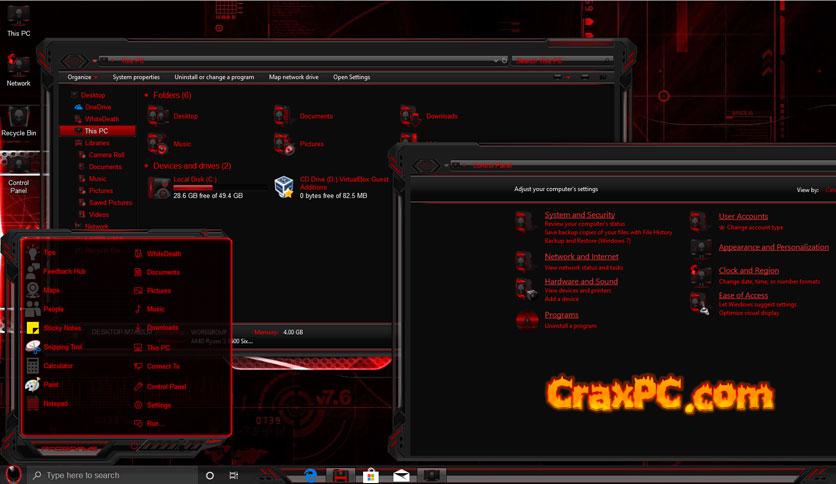Select Camera Roll in navigation pane
The height and width of the screenshot is (484, 836).
[x=102, y=155]
